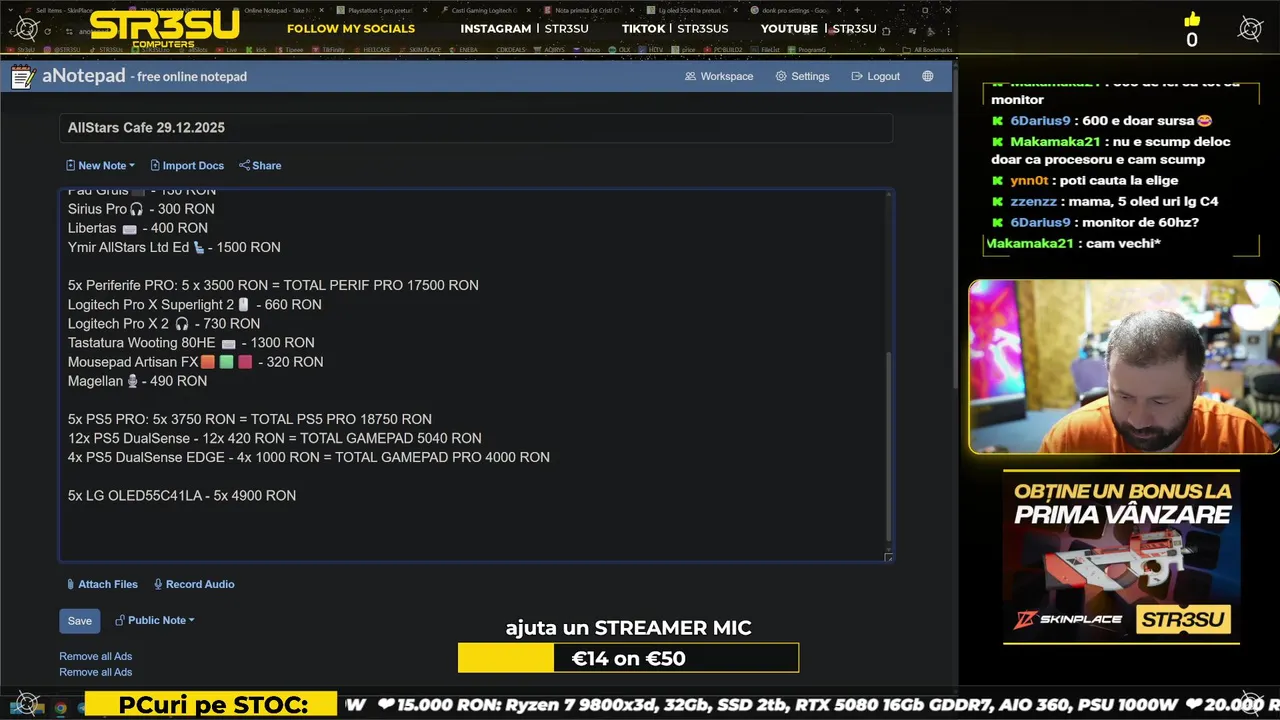Click the chair emoji after Ymir AllStars
Screen dimensions: 1280x720
(199, 248)
